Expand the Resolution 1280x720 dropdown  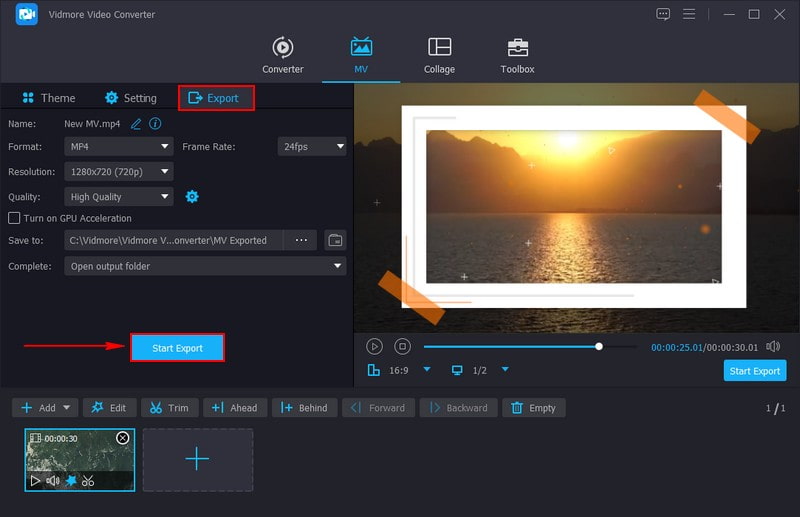(x=119, y=172)
